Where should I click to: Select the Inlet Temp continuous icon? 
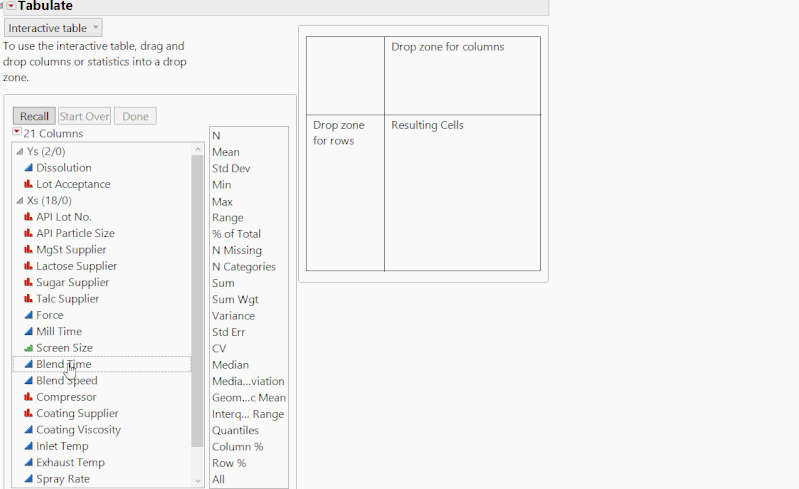coord(29,446)
